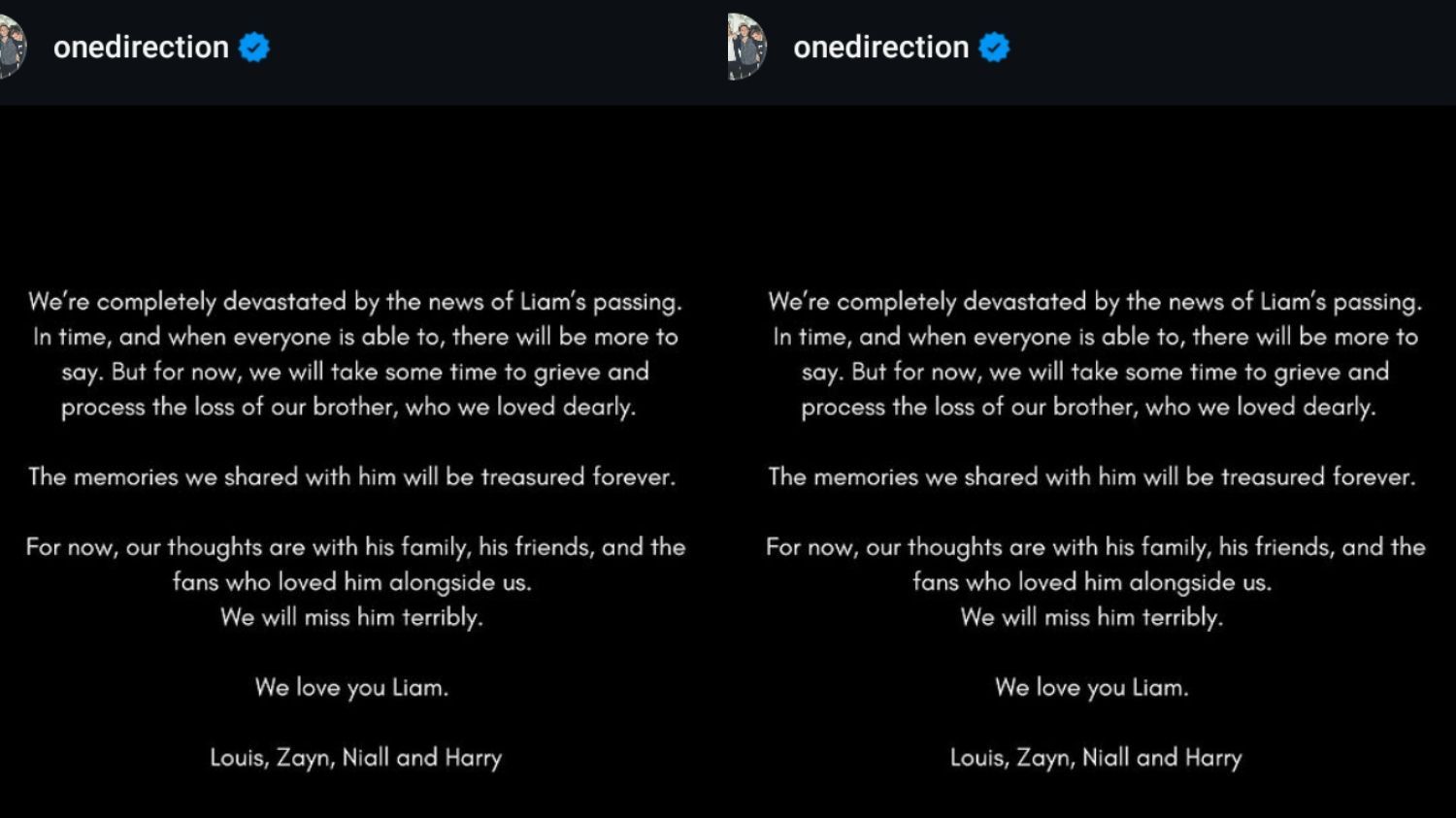
Task: Click "process the loss of our brother" left post
Action: tap(348, 407)
